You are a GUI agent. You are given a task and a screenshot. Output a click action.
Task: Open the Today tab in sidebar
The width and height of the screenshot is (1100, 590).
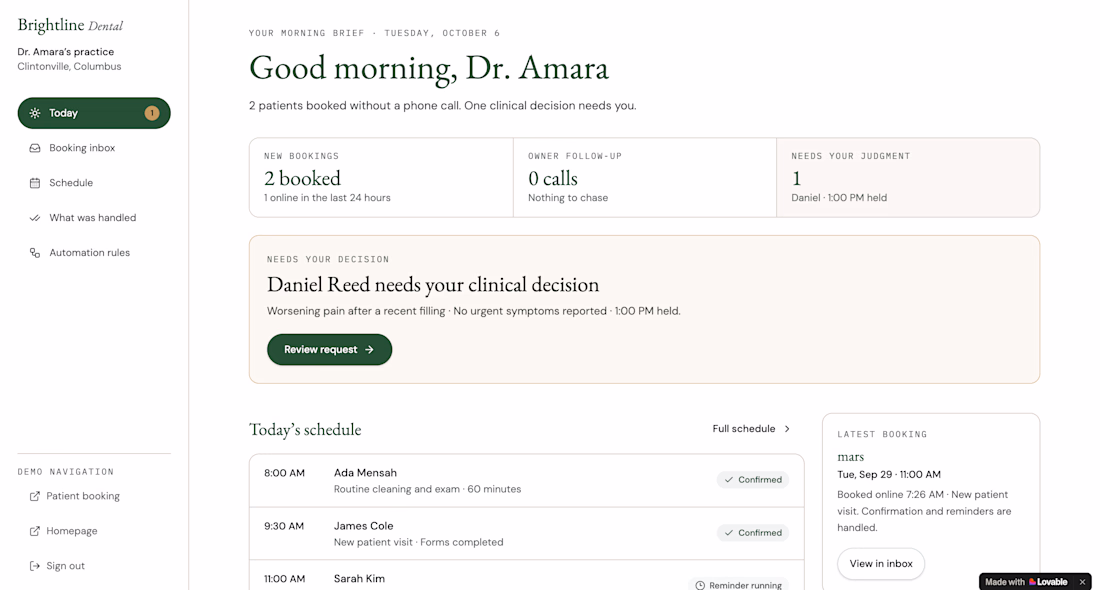[x=94, y=113]
